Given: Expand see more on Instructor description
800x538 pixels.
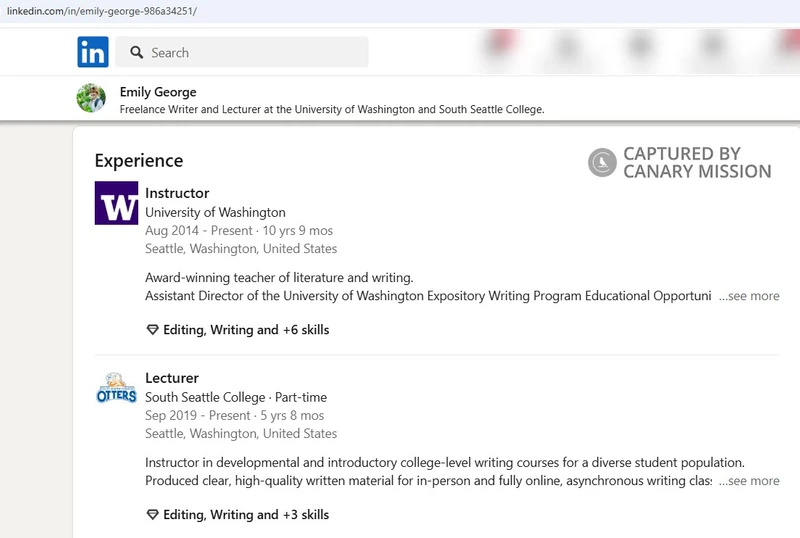Looking at the screenshot, I should click(x=749, y=296).
